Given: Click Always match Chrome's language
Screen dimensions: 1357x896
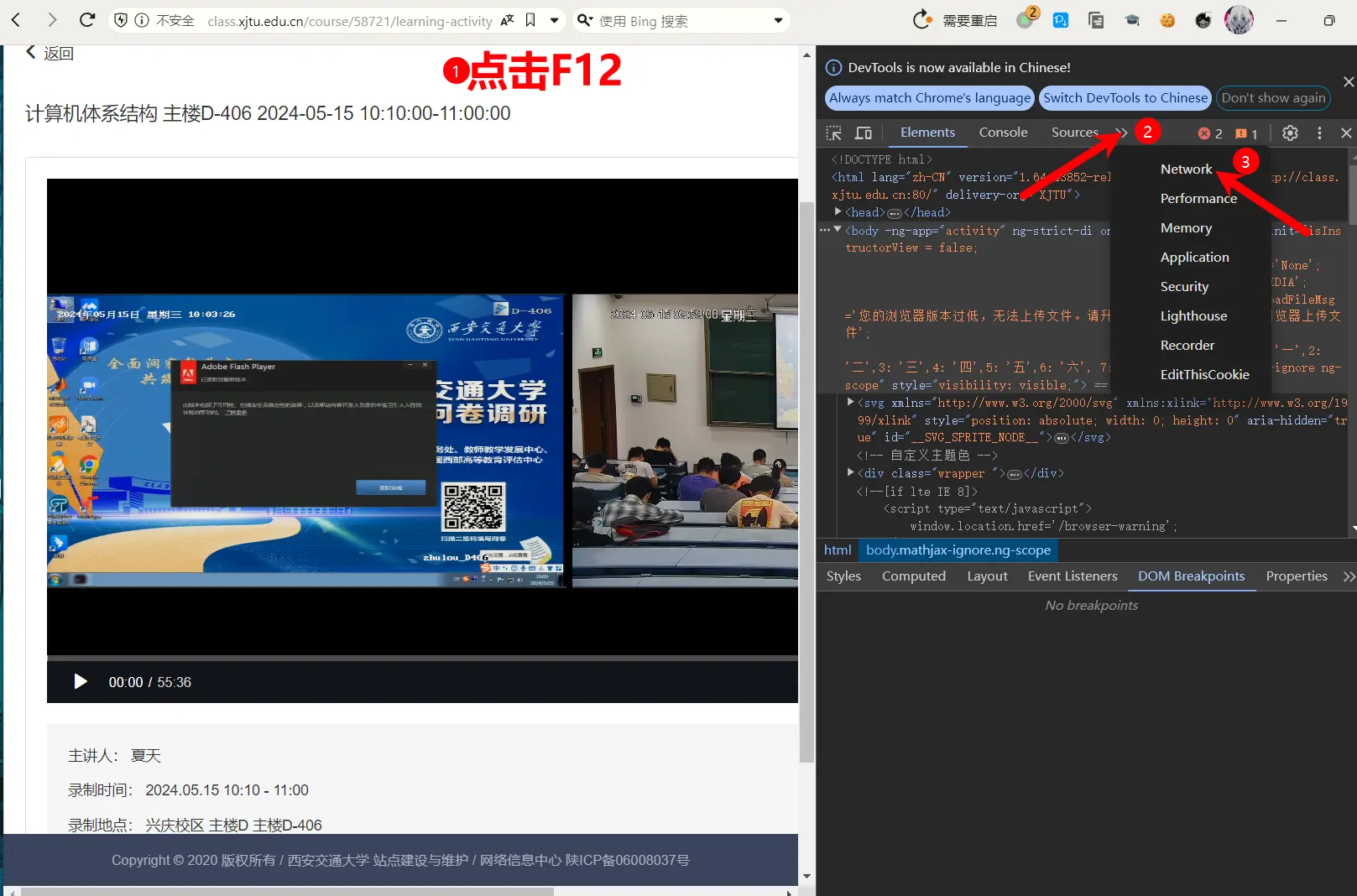Looking at the screenshot, I should 930,97.
